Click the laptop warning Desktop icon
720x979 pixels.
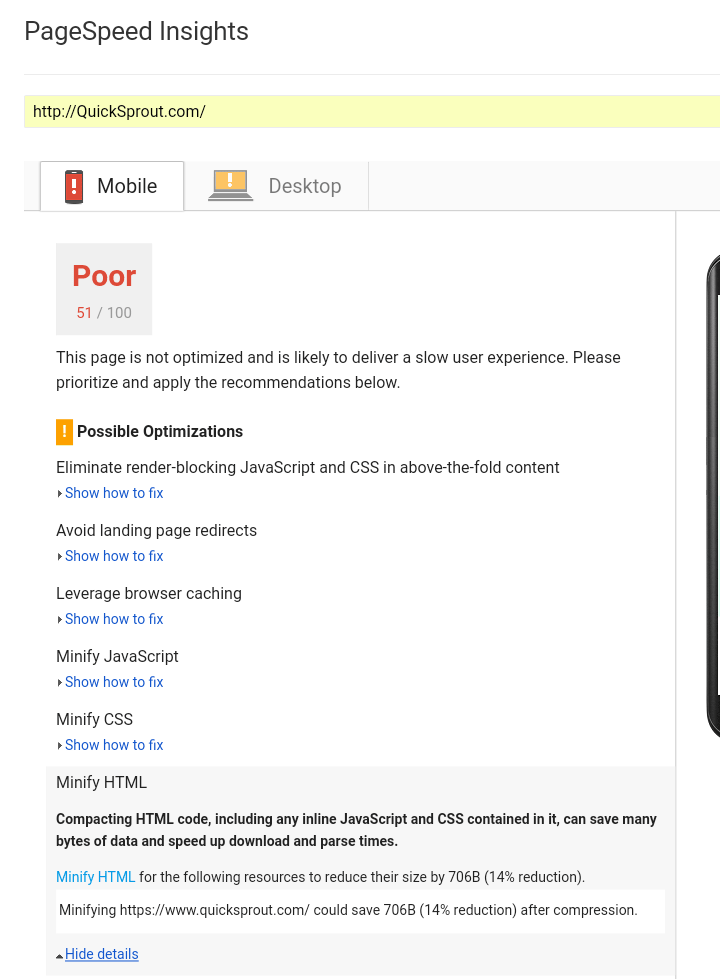point(230,186)
